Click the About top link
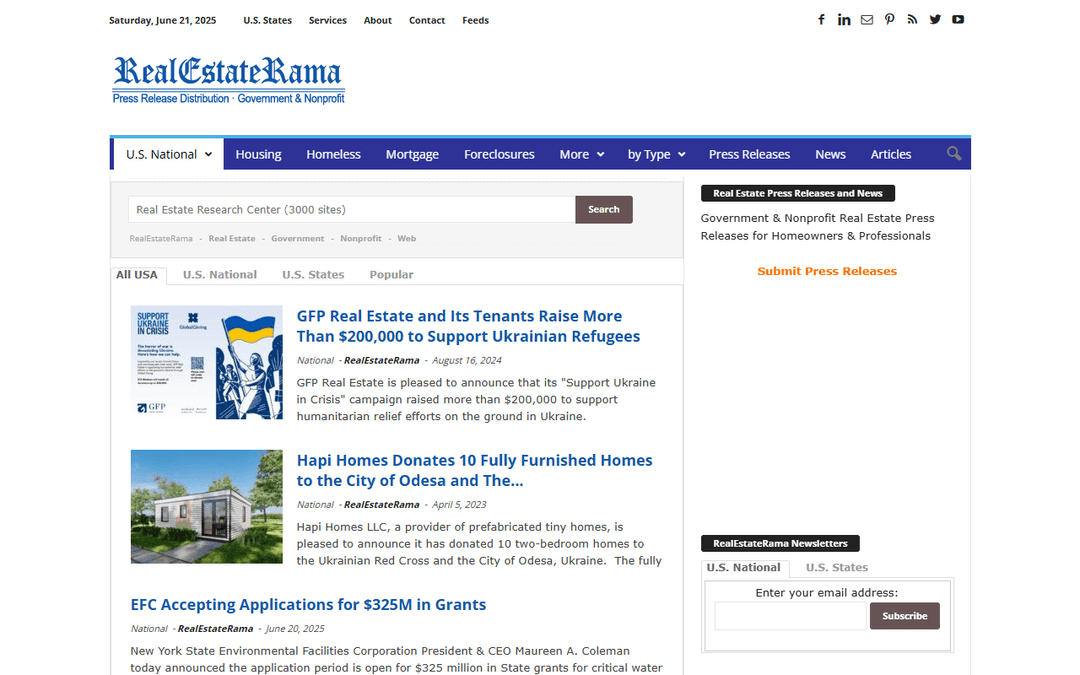The height and width of the screenshot is (675, 1080). 377,20
